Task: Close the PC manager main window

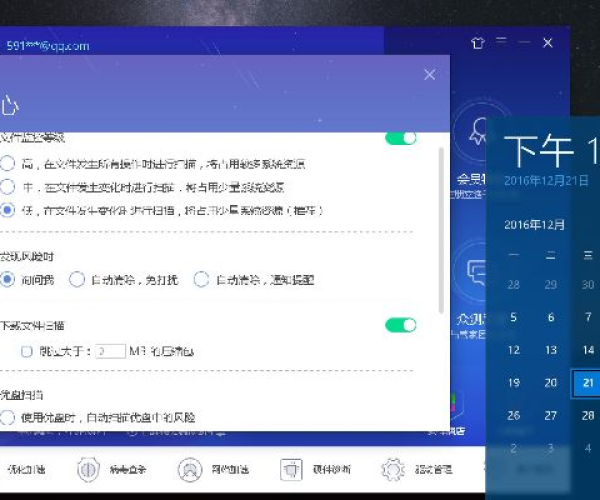Action: (x=548, y=43)
